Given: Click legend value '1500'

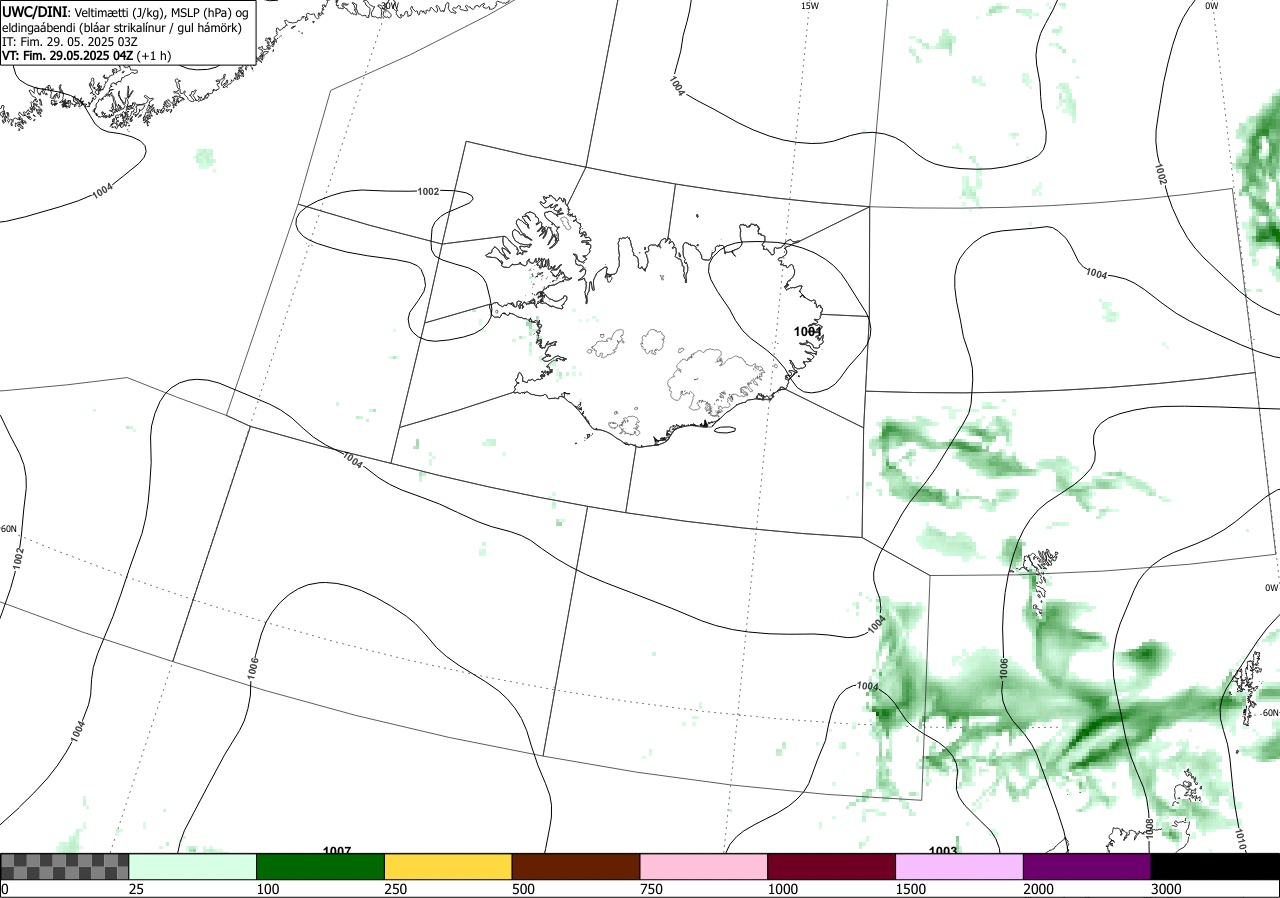Looking at the screenshot, I should pyautogui.click(x=910, y=889).
